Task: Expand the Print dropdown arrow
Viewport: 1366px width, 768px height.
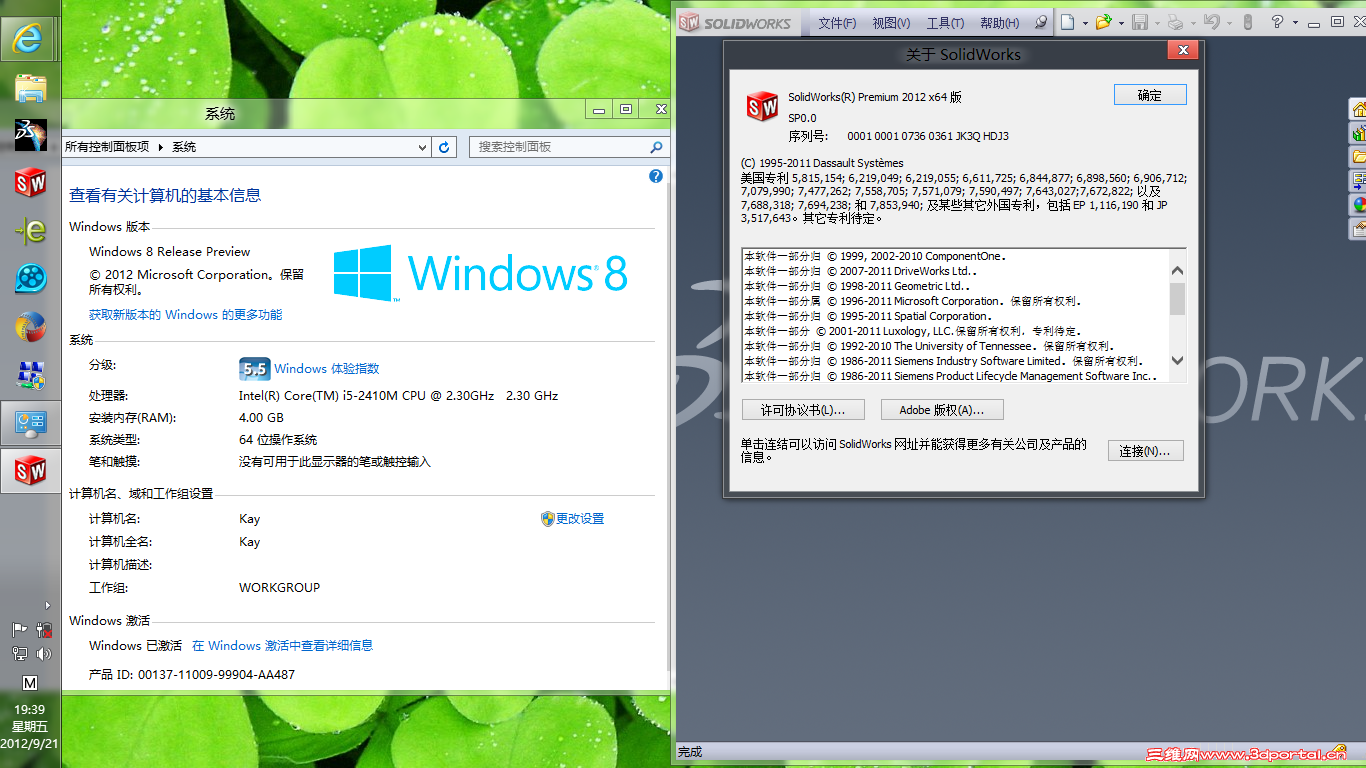Action: (1192, 22)
